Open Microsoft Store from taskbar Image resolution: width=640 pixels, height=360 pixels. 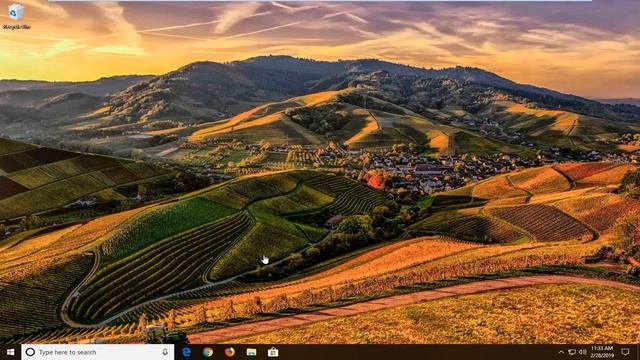(273, 352)
